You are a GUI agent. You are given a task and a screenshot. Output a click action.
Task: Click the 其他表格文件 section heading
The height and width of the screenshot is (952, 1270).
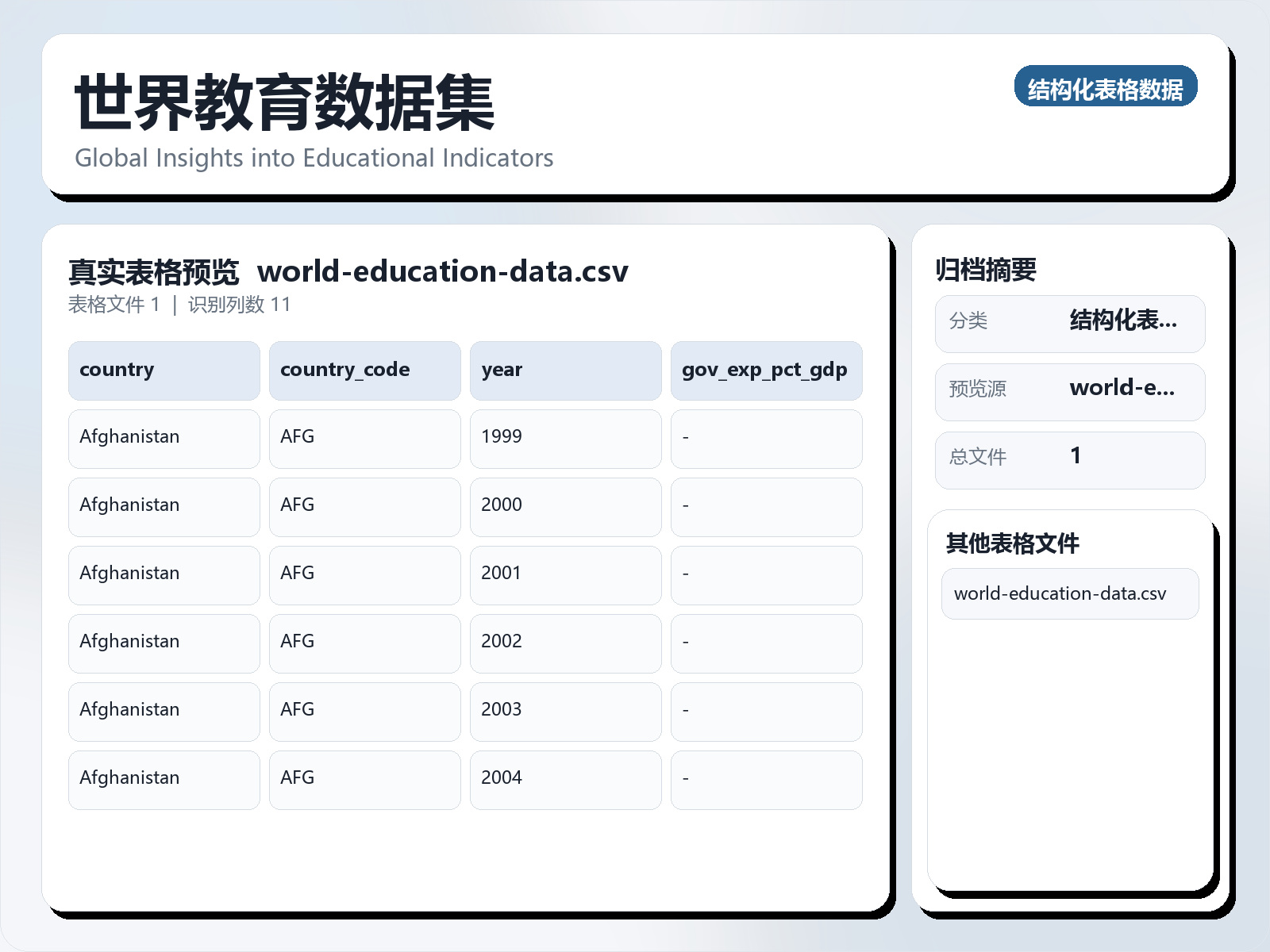pyautogui.click(x=1013, y=545)
